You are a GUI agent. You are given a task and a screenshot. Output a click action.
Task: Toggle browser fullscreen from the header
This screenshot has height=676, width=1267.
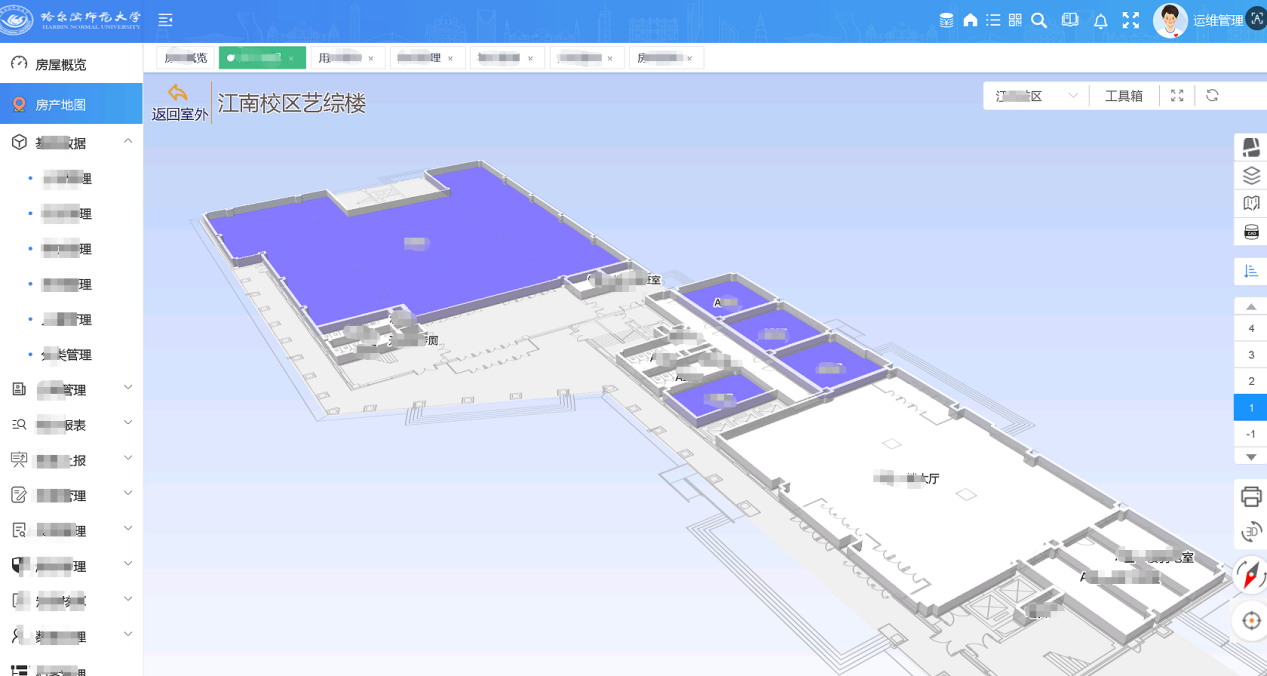coord(1131,21)
